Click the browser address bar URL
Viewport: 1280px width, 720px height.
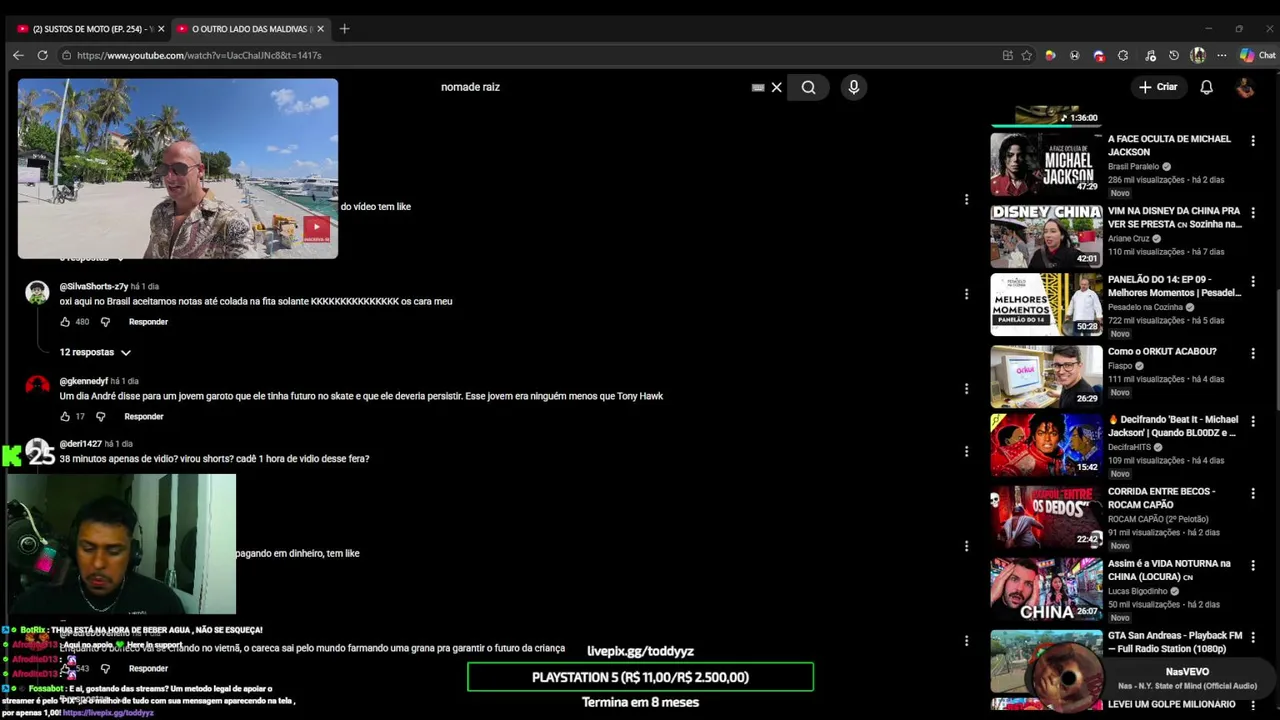(199, 55)
